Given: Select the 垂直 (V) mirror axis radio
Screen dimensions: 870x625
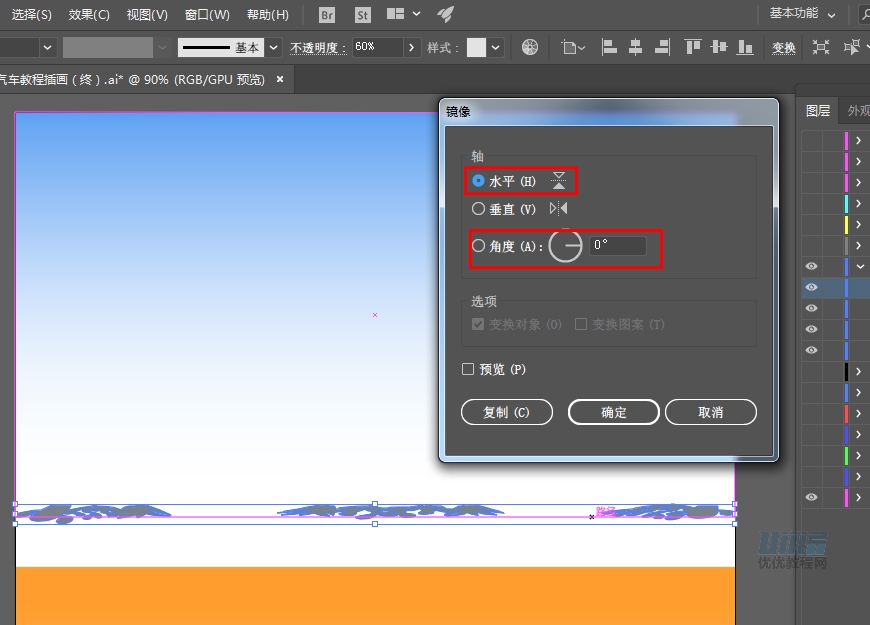Looking at the screenshot, I should click(479, 208).
